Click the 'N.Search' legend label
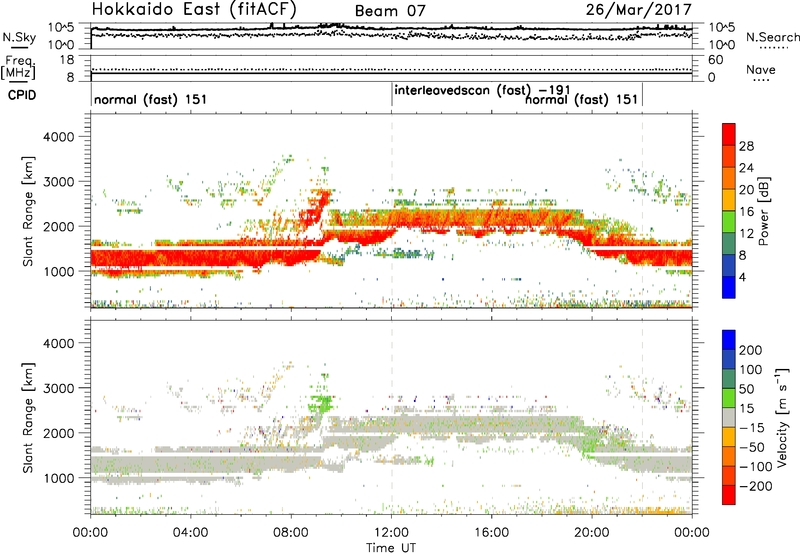Viewport: 800px width, 554px height. [772, 37]
